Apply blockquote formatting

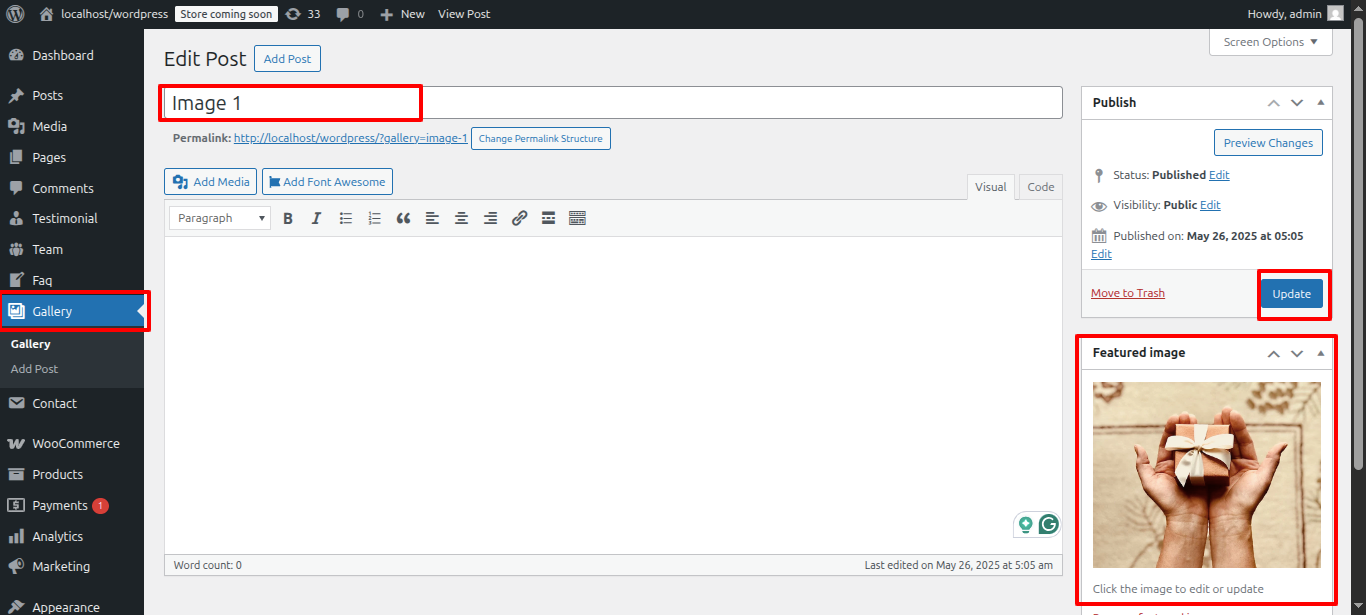tap(403, 218)
